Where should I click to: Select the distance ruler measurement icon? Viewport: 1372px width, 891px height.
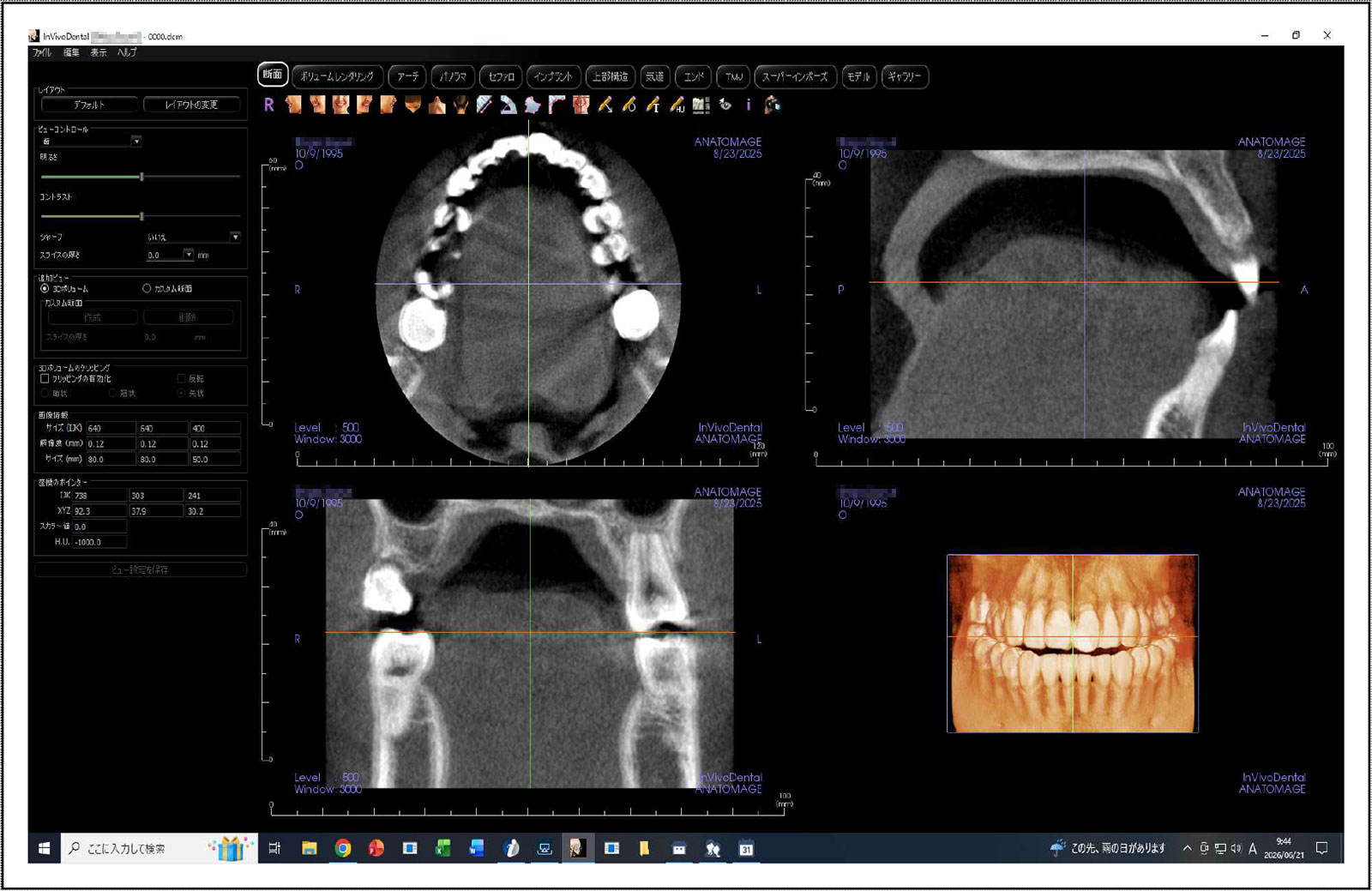(484, 105)
